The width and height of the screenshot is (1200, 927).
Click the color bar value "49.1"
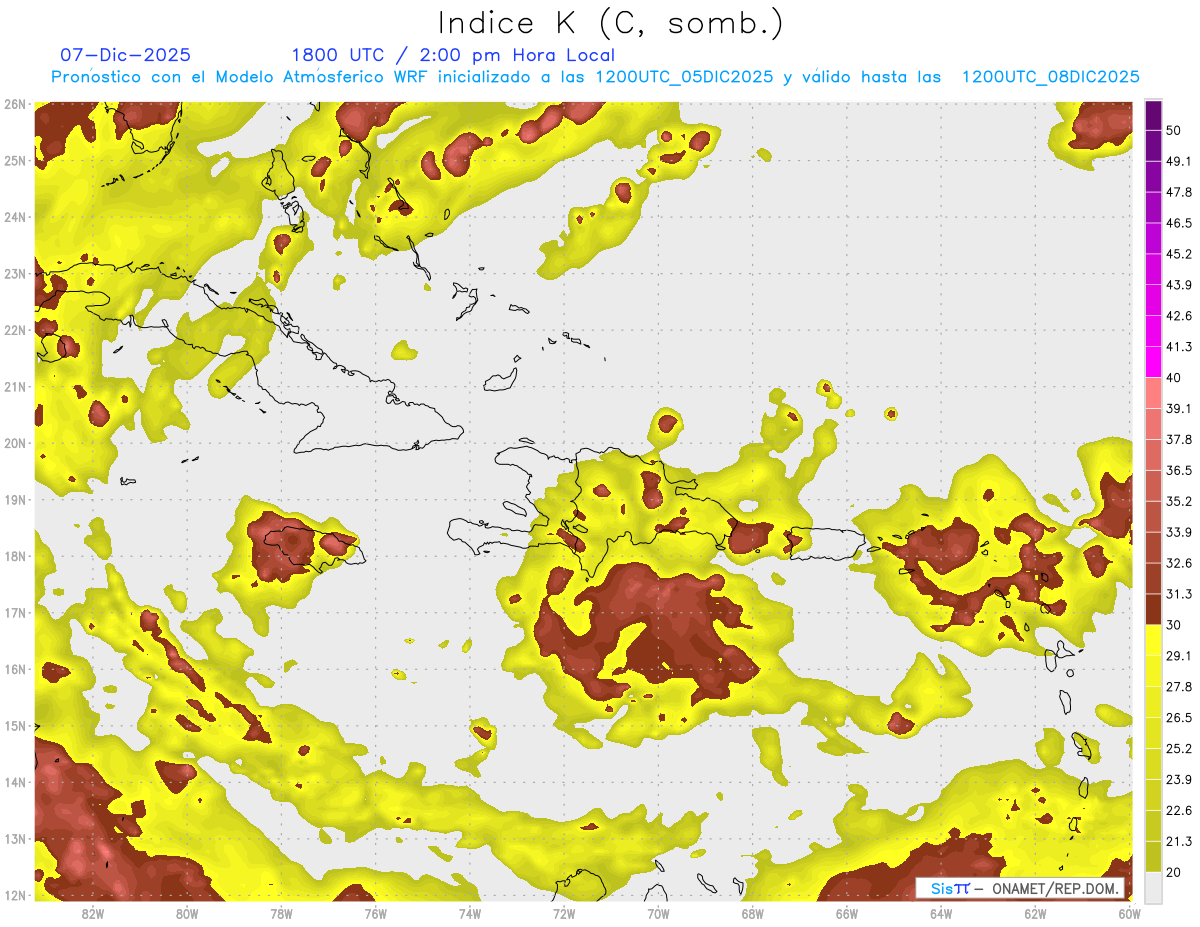point(1179,161)
